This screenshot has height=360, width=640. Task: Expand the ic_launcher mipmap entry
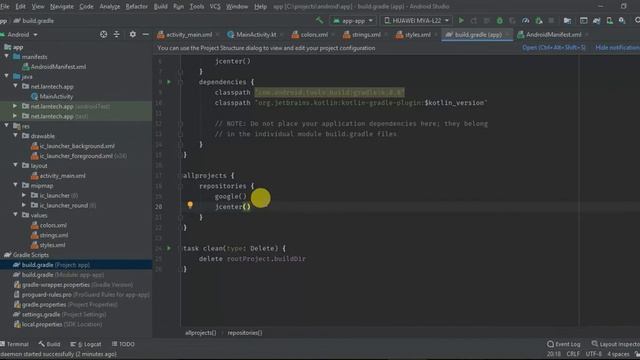click(24, 196)
